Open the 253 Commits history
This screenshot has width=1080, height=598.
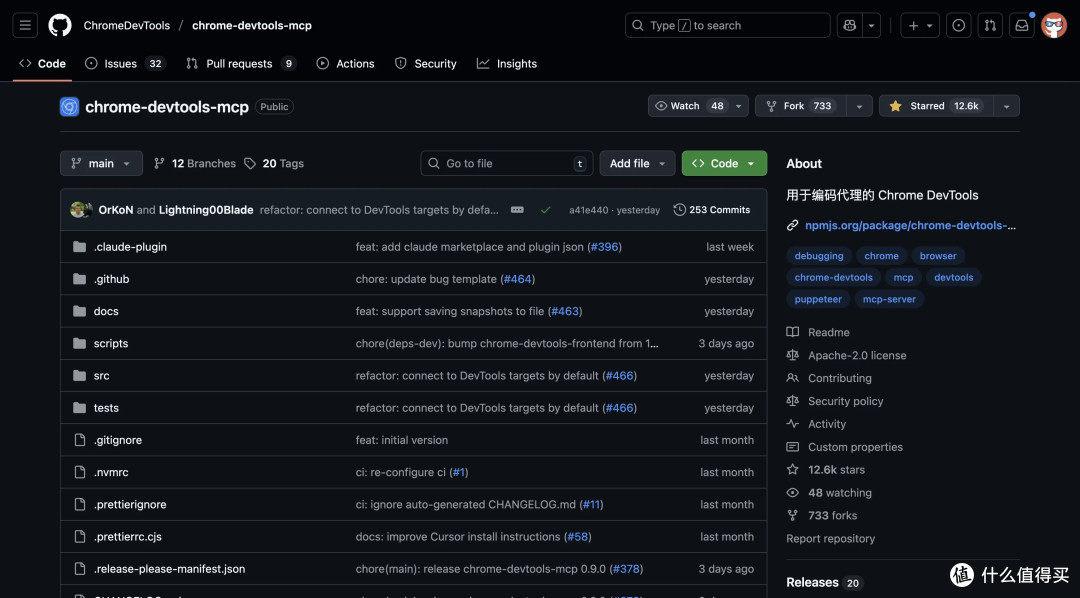(x=712, y=209)
